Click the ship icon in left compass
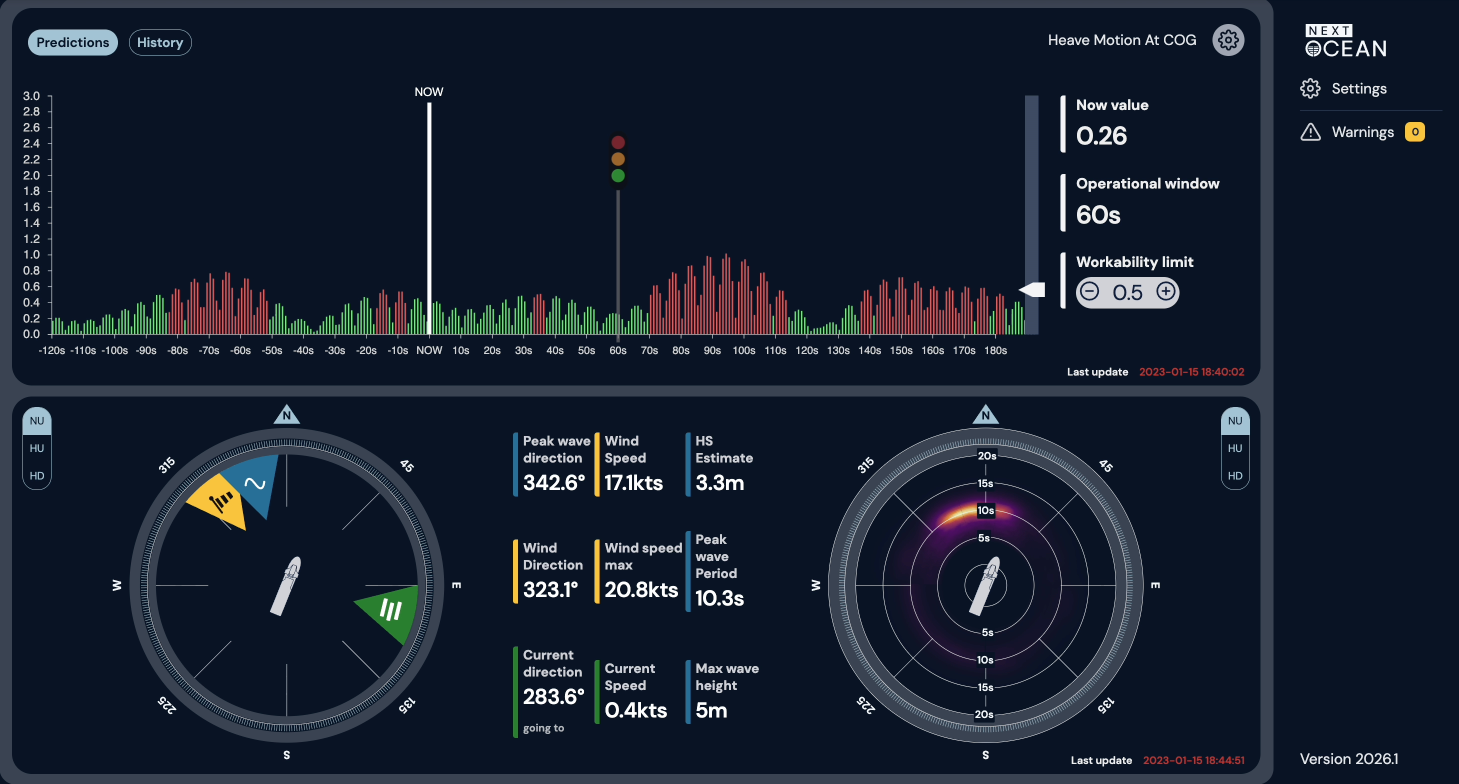The image size is (1459, 784). coord(285,585)
